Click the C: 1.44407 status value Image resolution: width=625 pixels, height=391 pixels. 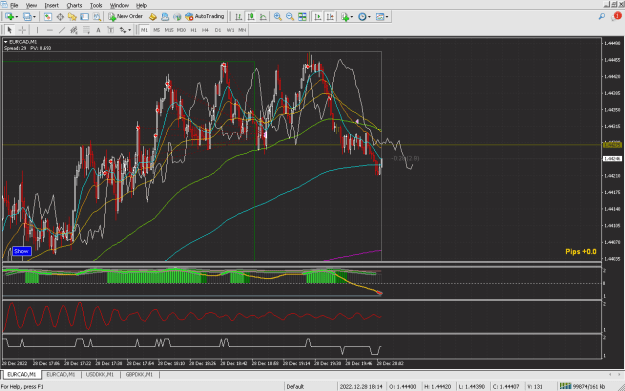506,387
